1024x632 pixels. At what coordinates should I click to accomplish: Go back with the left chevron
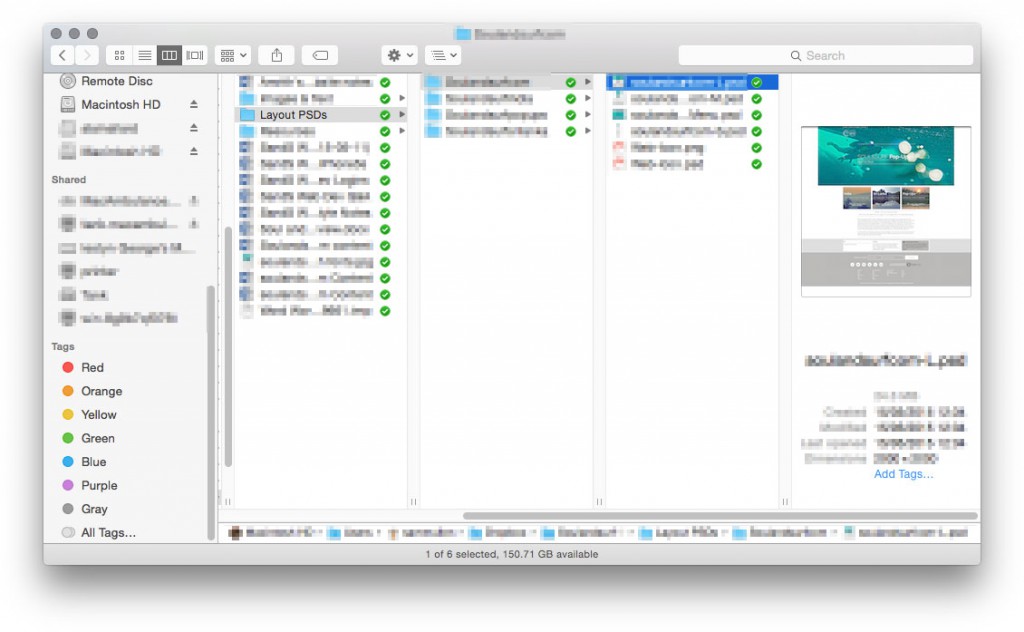pyautogui.click(x=62, y=55)
